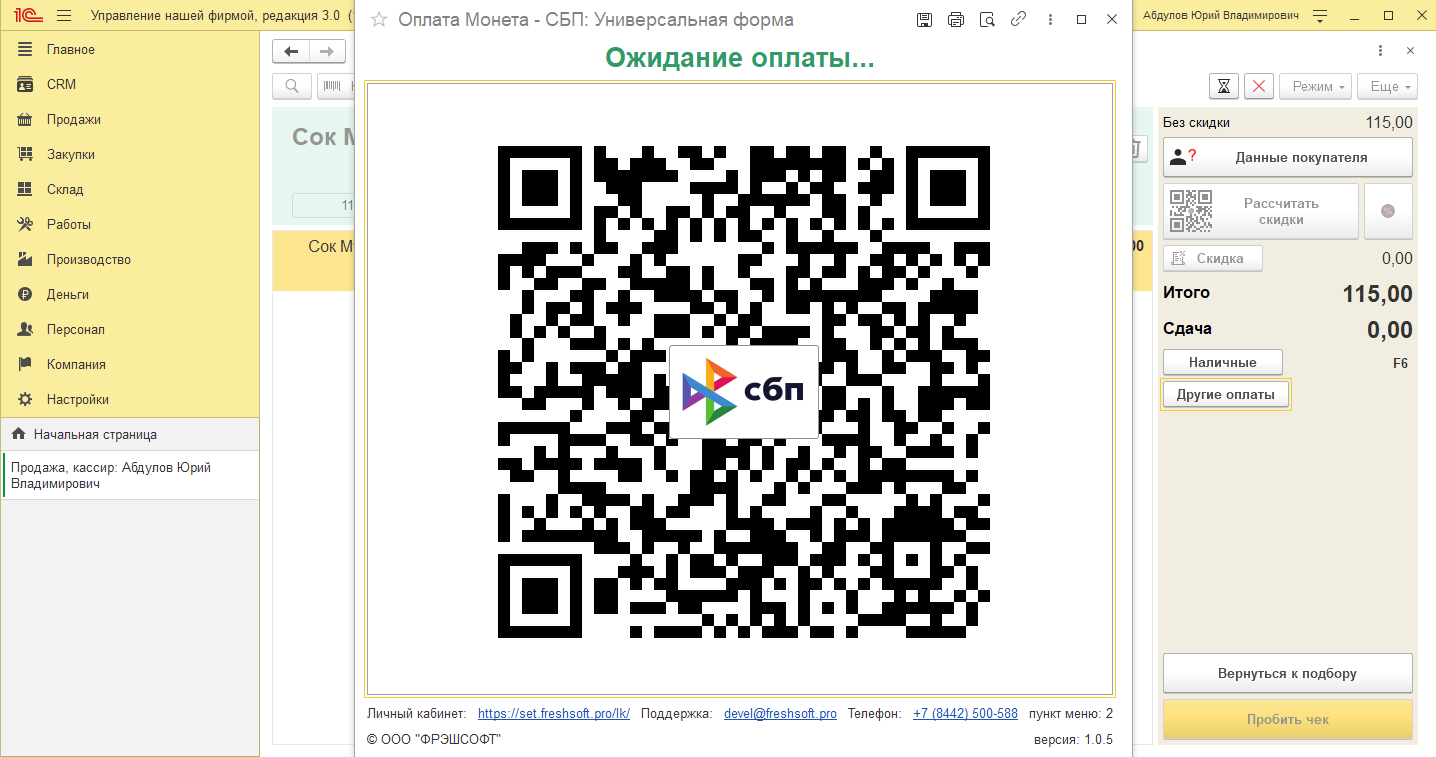Open the Настройки section

130,399
